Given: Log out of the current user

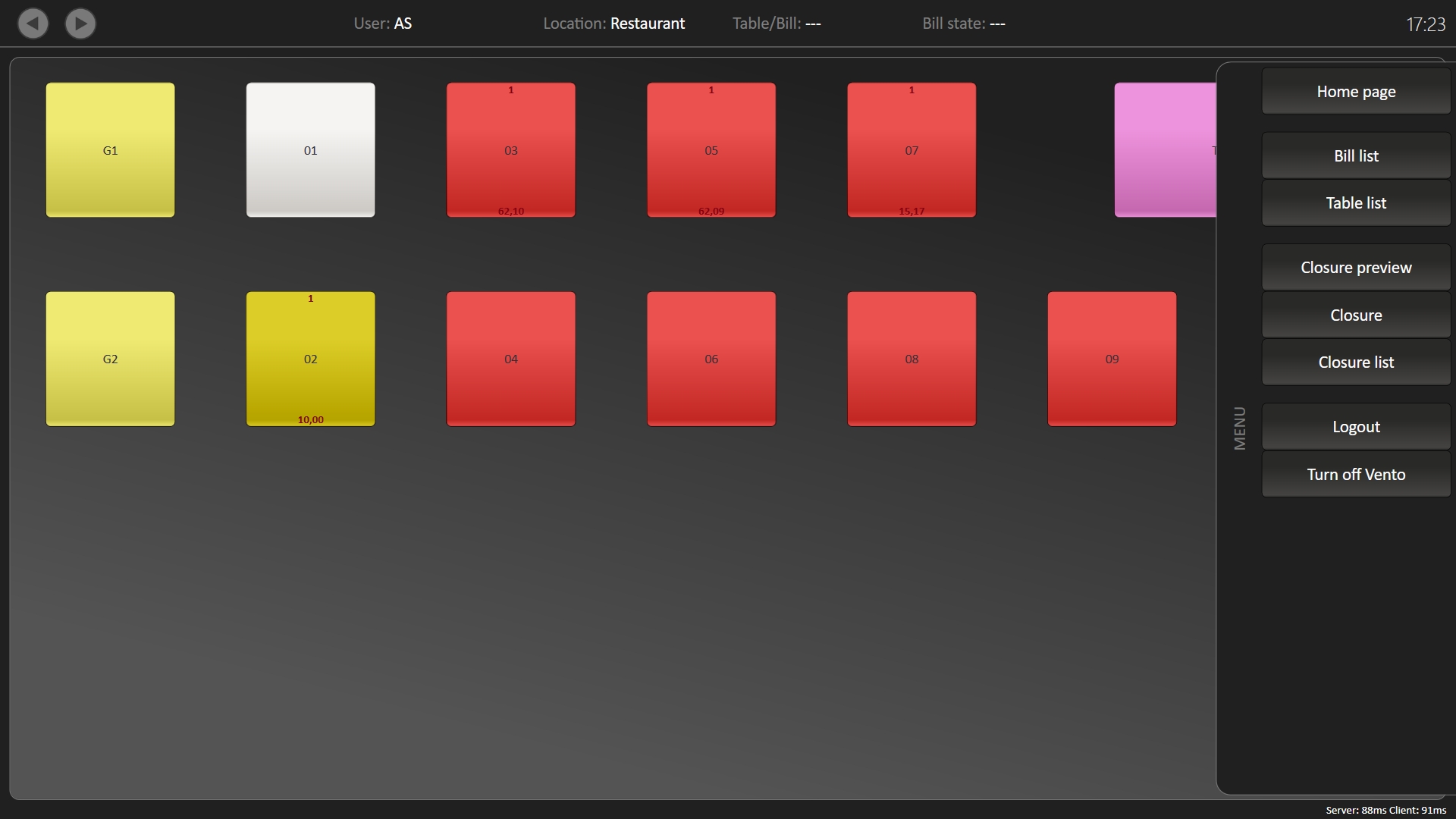Looking at the screenshot, I should [1356, 427].
